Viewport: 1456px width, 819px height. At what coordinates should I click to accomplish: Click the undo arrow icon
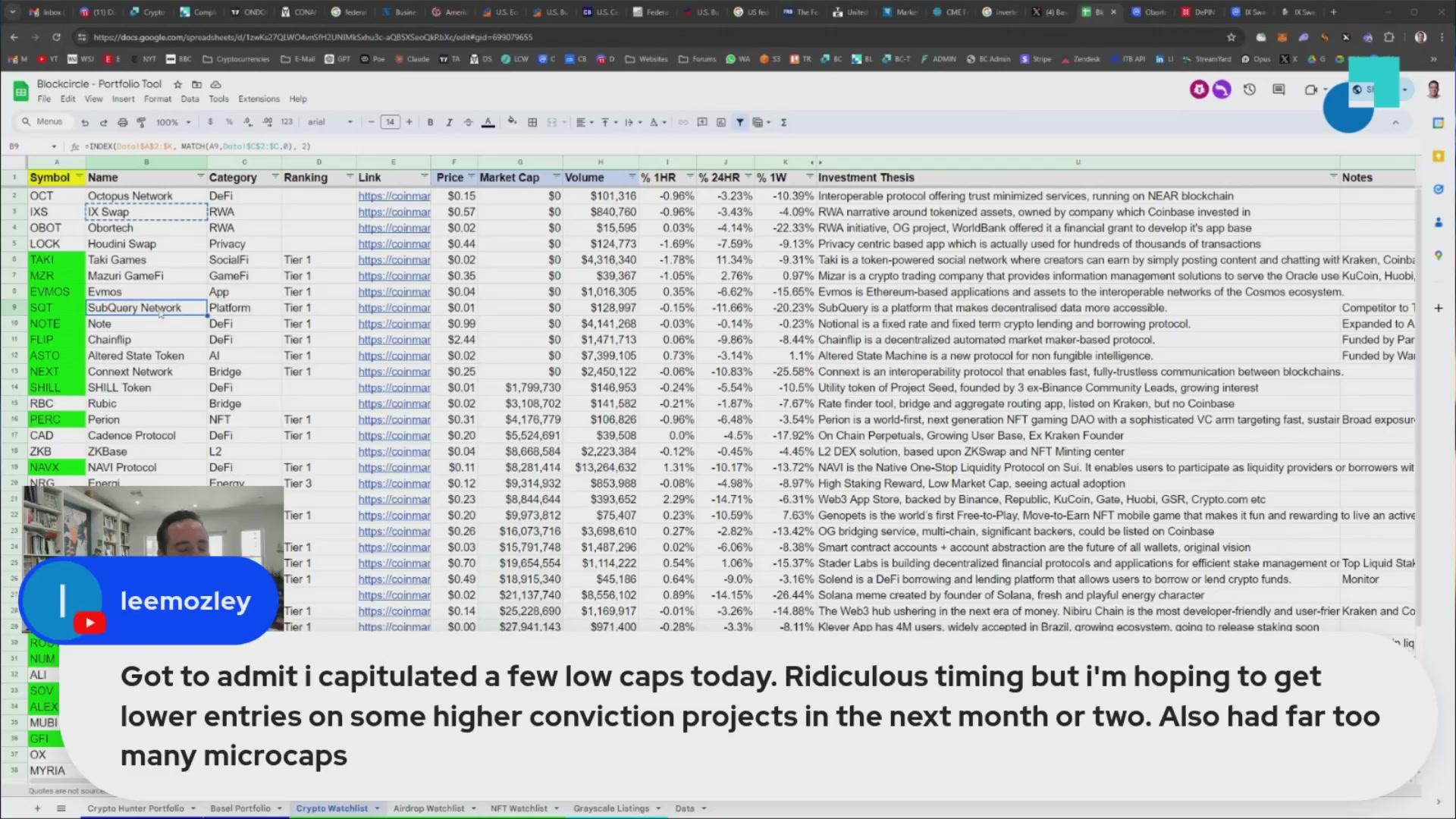point(85,122)
